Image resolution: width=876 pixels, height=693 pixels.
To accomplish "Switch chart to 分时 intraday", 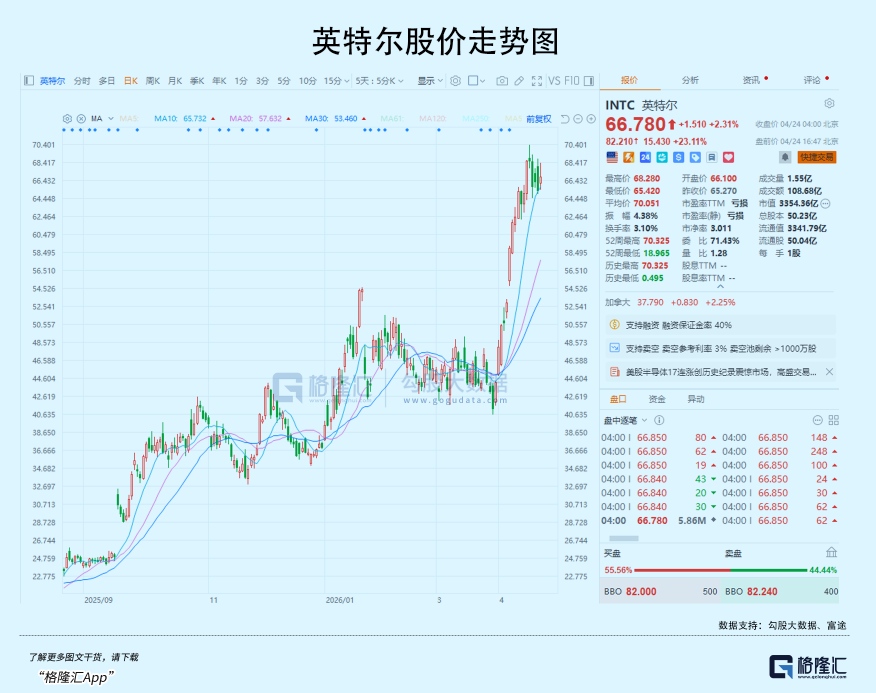I will pos(82,81).
